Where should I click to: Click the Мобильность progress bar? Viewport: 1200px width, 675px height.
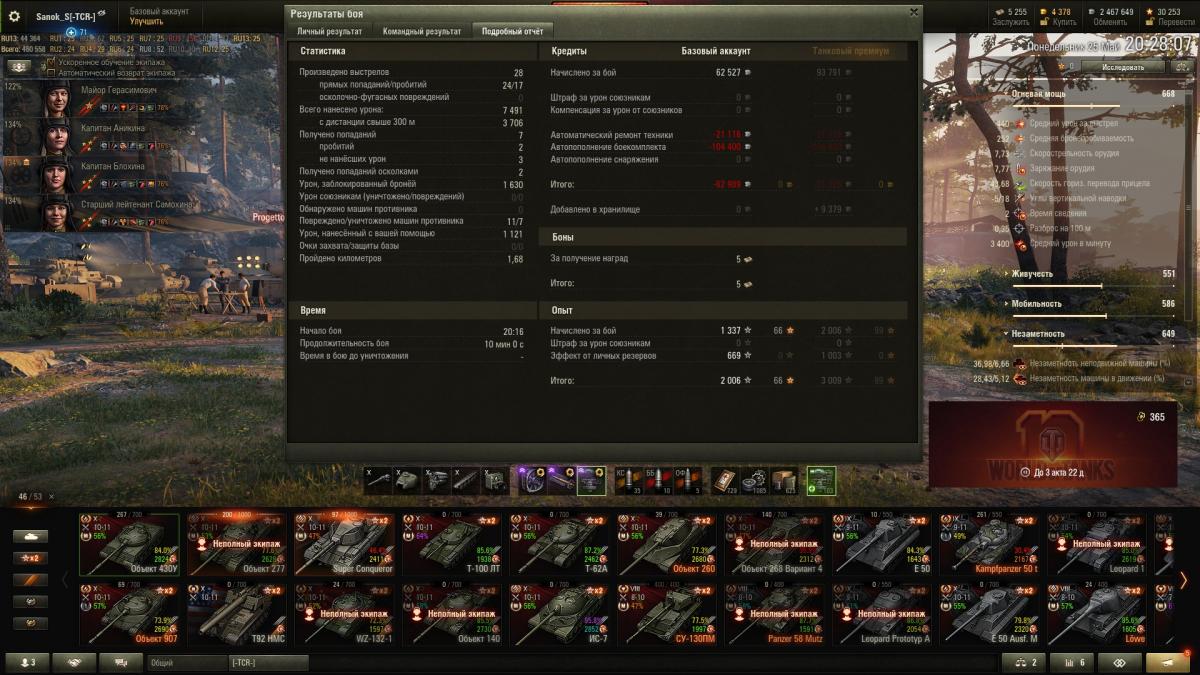(x=1094, y=315)
